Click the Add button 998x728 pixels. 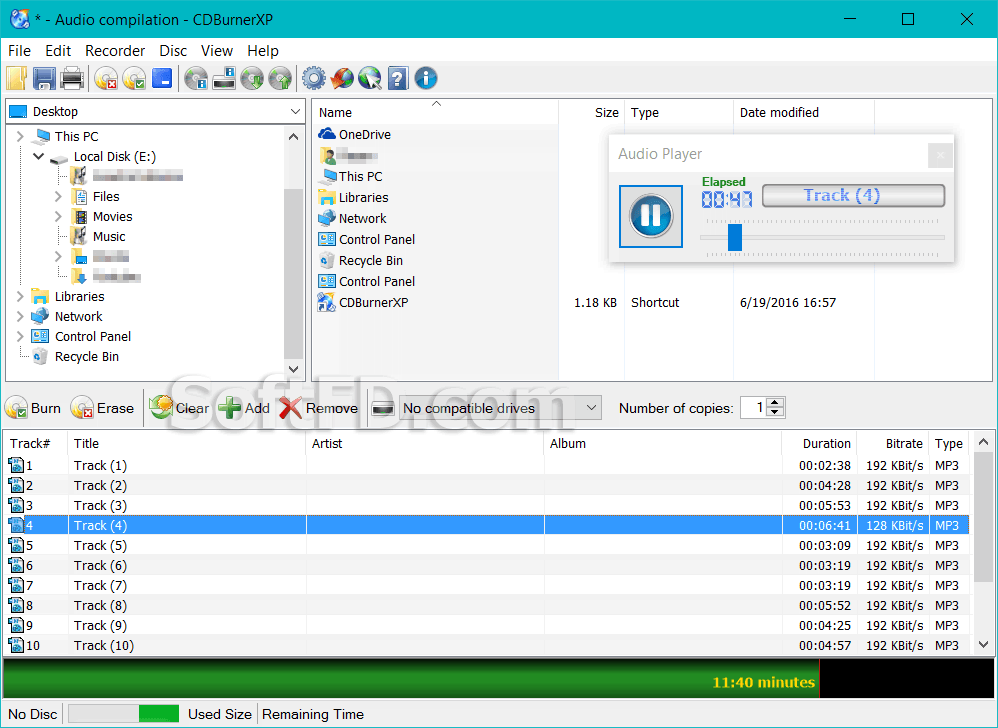244,408
